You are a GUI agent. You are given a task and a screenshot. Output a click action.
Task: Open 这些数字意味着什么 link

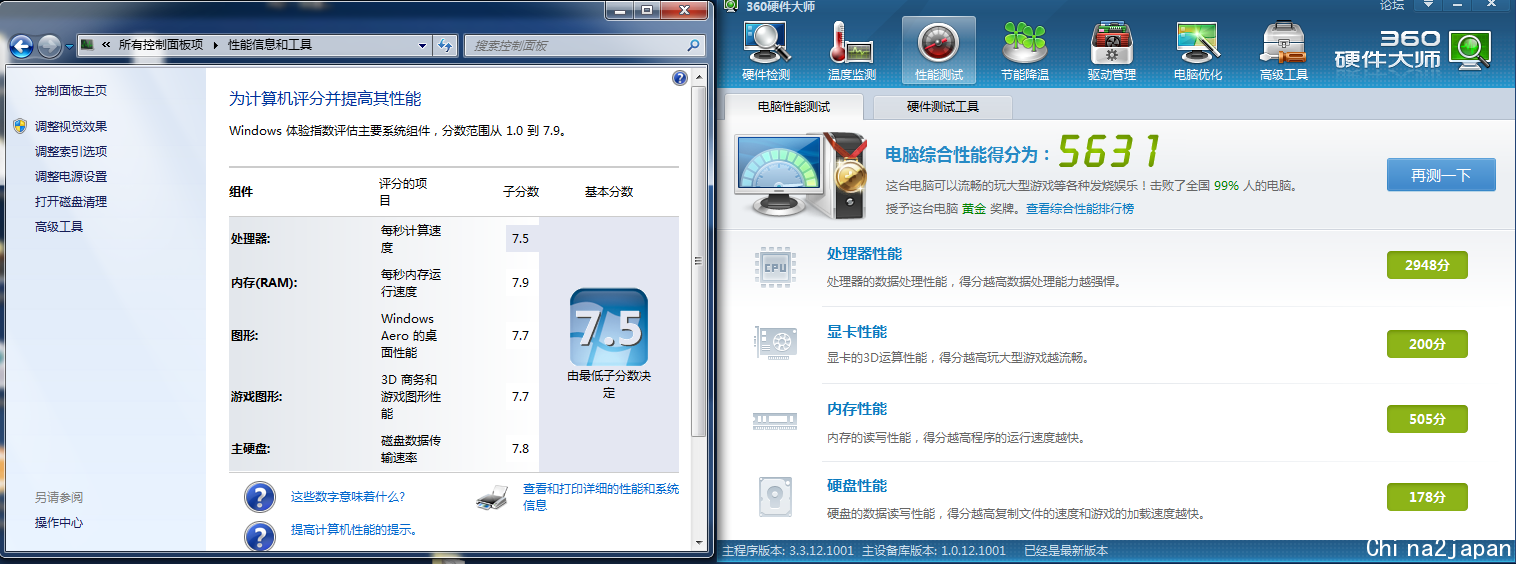348,496
